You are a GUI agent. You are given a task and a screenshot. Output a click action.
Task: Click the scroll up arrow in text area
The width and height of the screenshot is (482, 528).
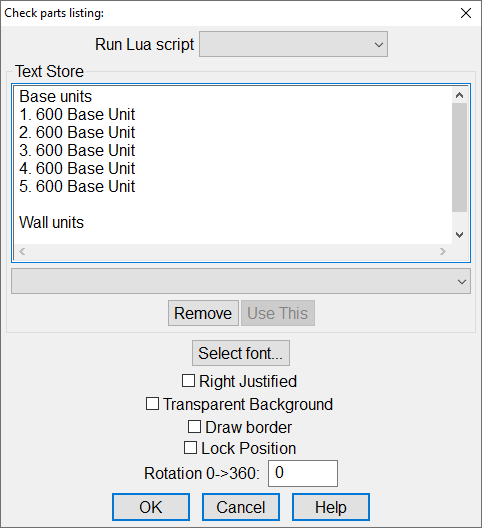point(459,95)
